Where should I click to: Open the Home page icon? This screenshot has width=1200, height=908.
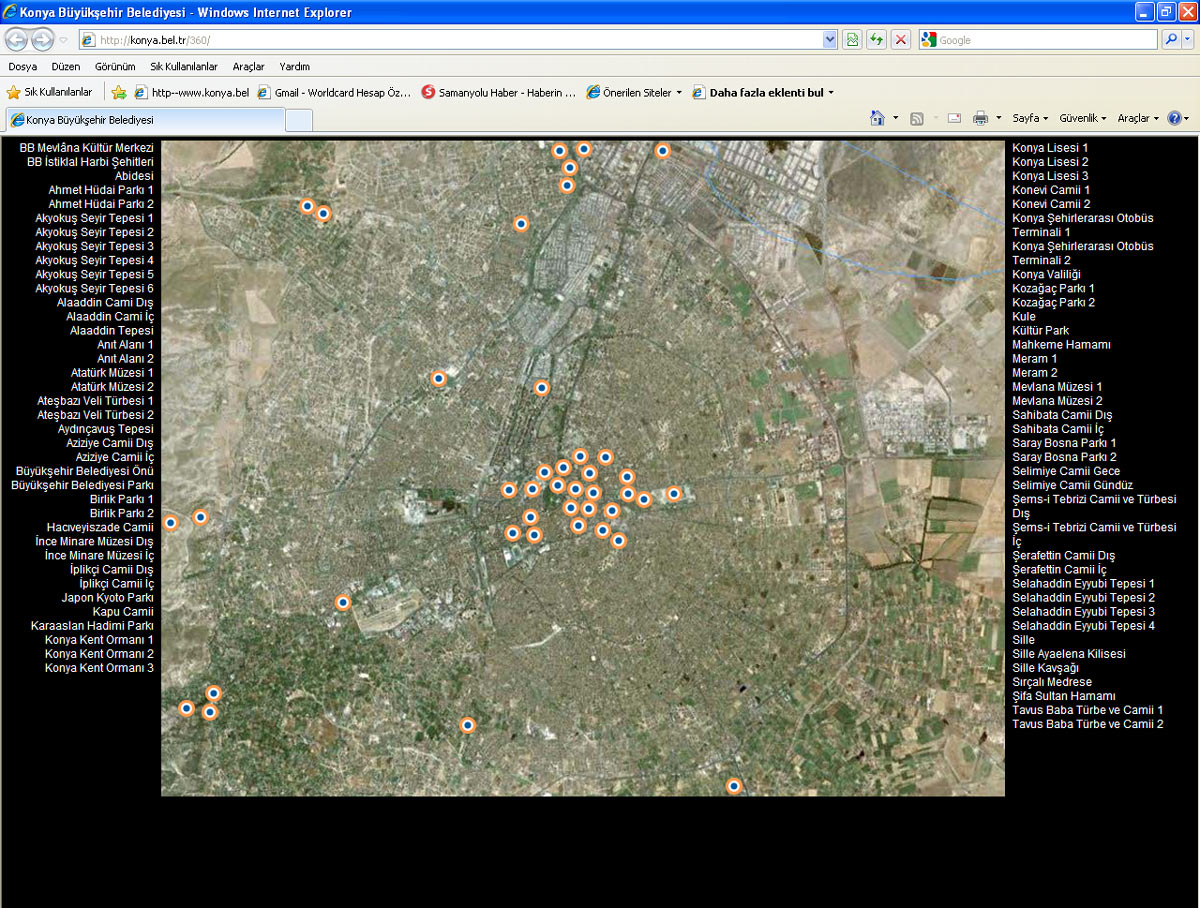[878, 118]
